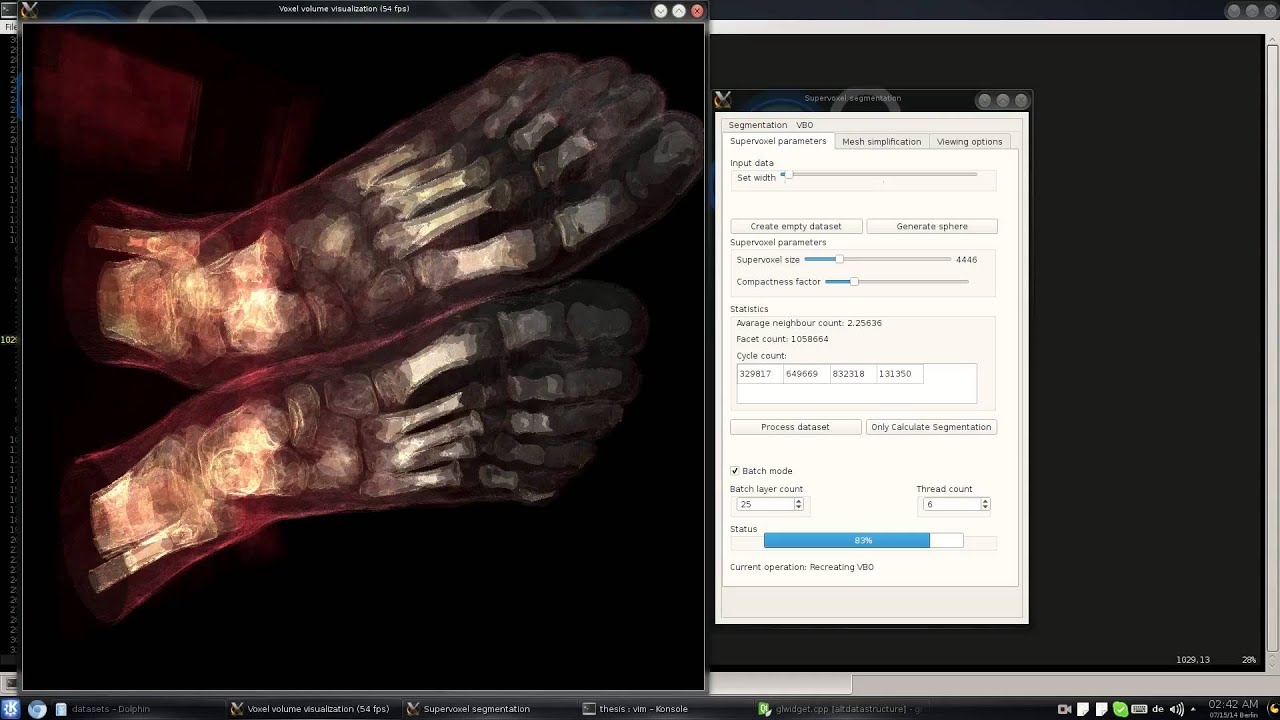
Task: Close the Supervoxel segmentation window
Action: 1021,100
